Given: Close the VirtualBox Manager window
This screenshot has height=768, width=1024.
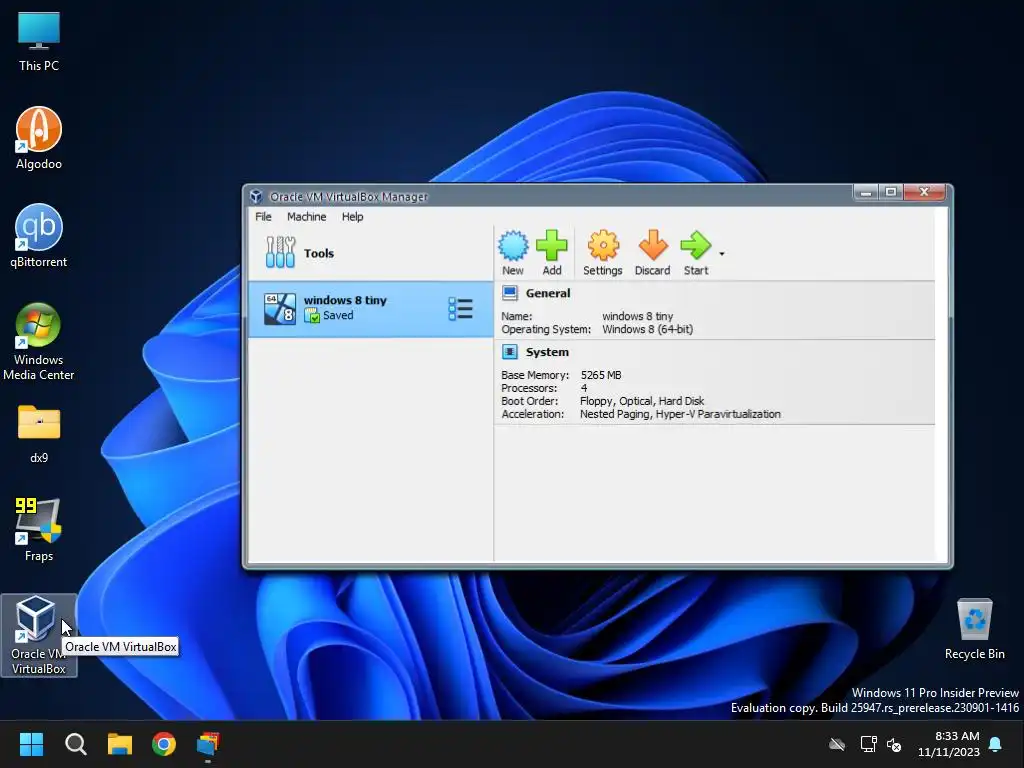Looking at the screenshot, I should [924, 192].
